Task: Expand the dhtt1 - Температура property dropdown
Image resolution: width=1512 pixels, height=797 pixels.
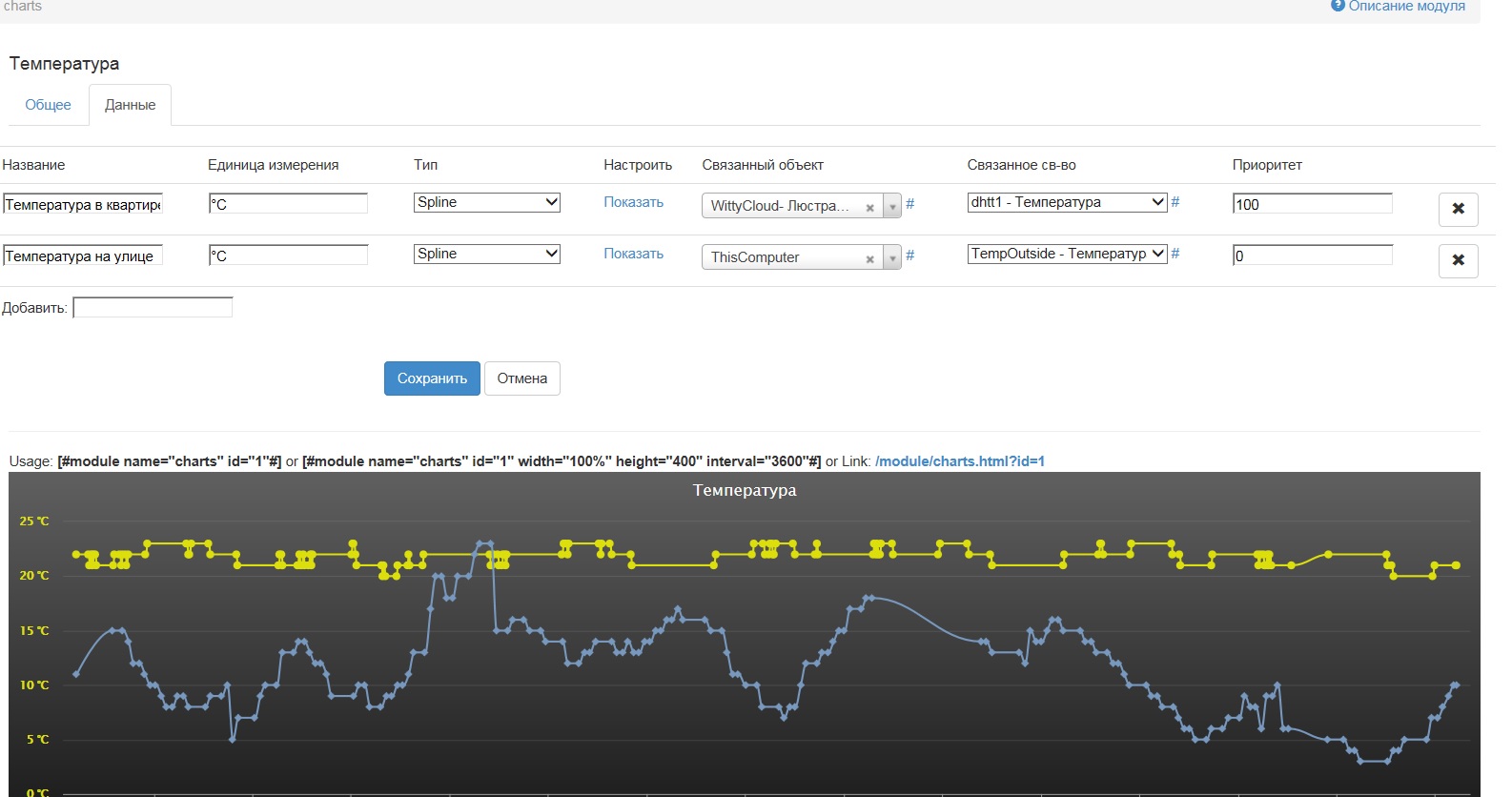Action: 1067,202
